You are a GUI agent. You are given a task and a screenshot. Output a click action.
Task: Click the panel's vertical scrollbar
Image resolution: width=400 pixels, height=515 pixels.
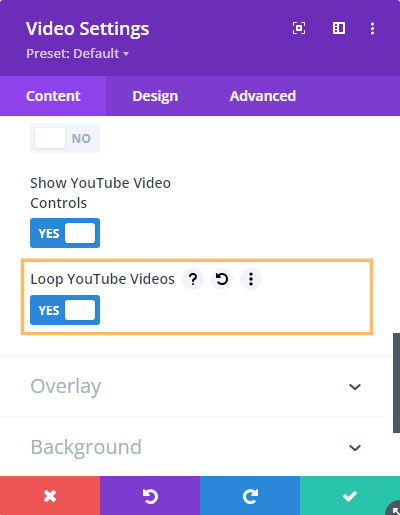[396, 383]
